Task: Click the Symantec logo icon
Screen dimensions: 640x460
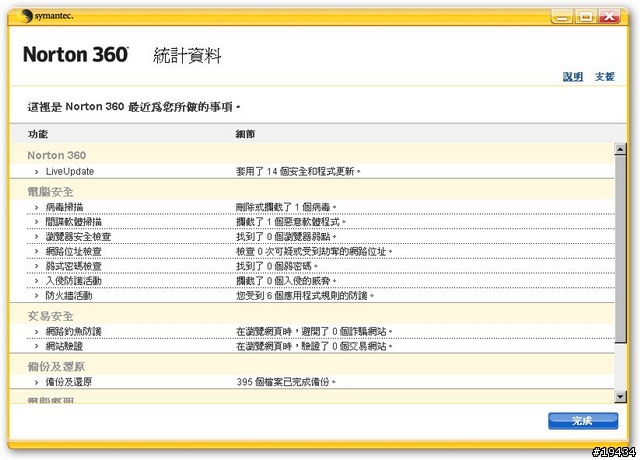Action: coord(26,16)
